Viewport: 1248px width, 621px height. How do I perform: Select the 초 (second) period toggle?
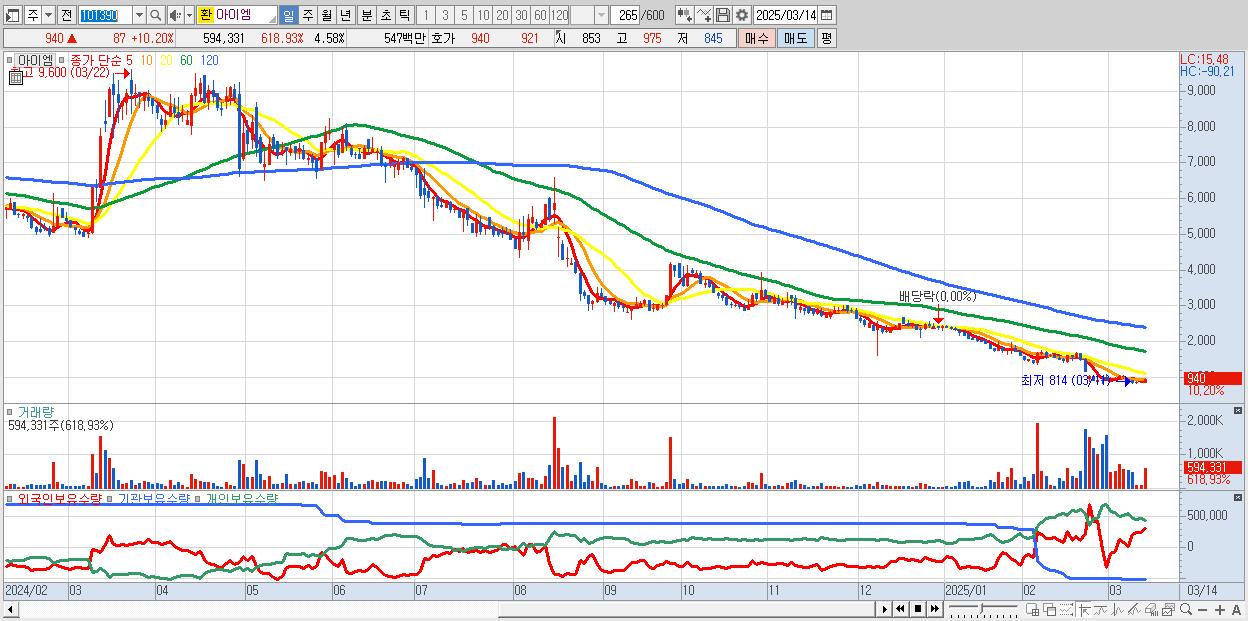(x=385, y=15)
